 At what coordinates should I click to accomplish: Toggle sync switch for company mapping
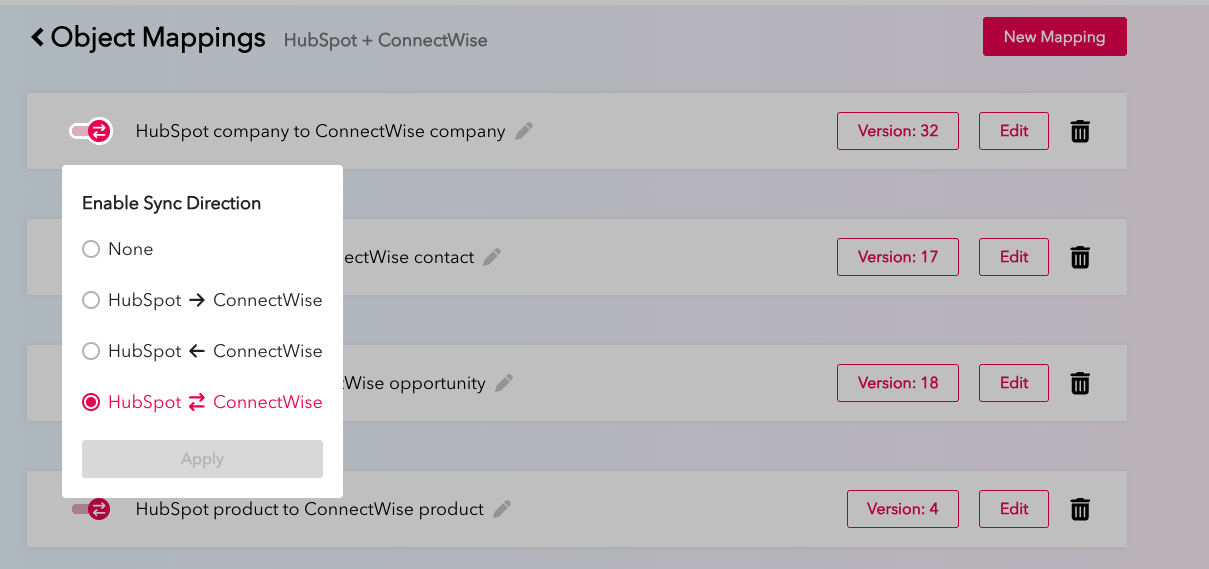click(x=91, y=131)
